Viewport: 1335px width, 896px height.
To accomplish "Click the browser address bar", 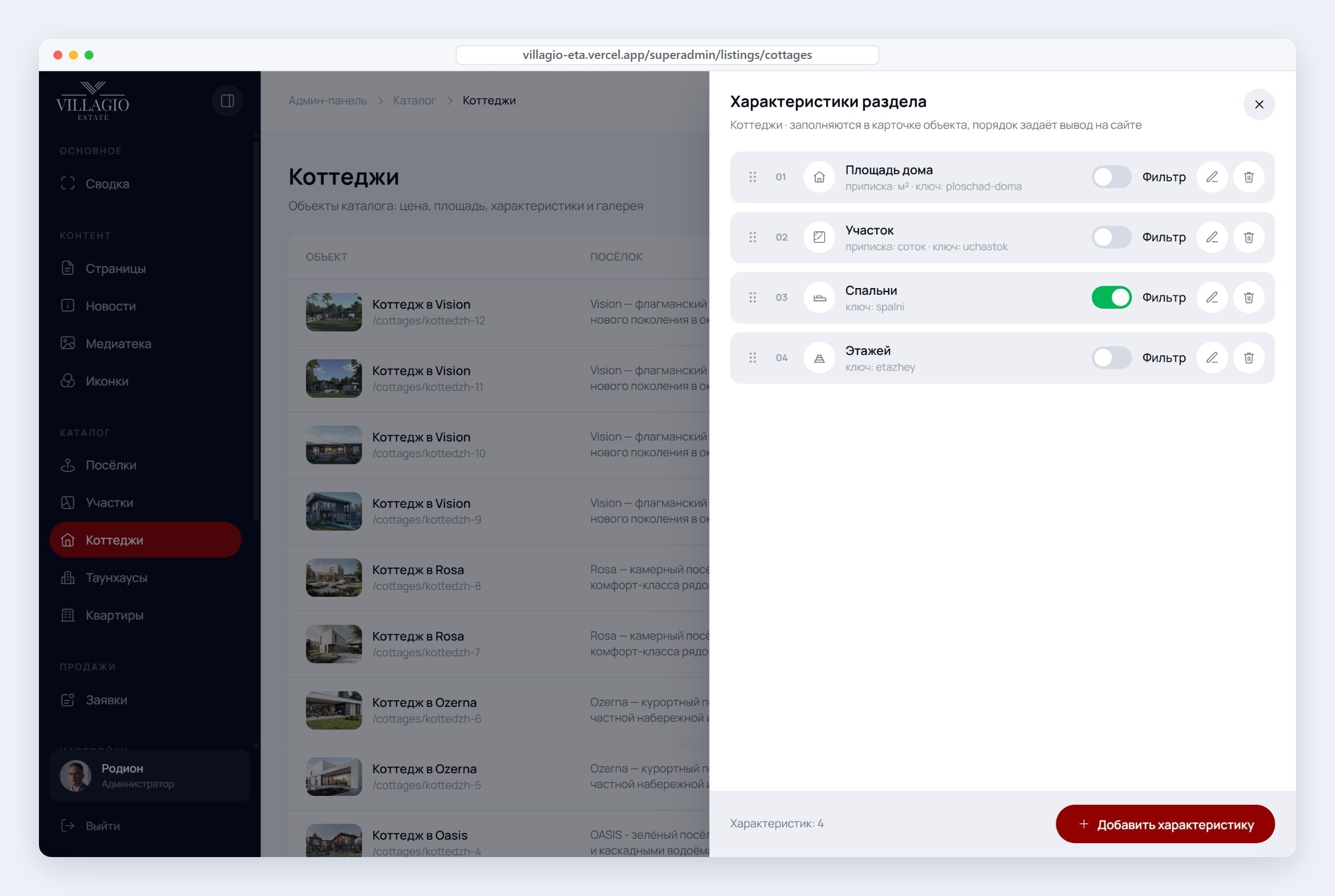I will pos(667,55).
